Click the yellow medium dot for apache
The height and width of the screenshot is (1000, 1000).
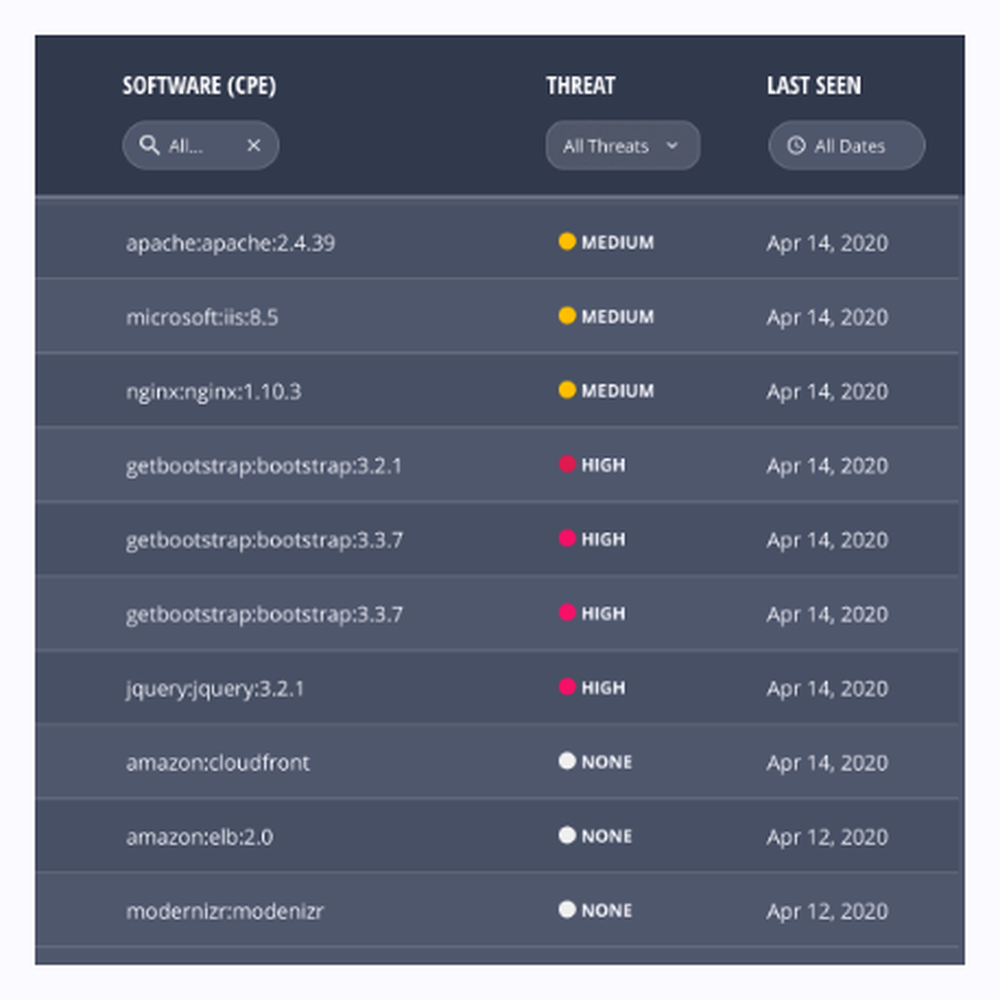pyautogui.click(x=567, y=242)
